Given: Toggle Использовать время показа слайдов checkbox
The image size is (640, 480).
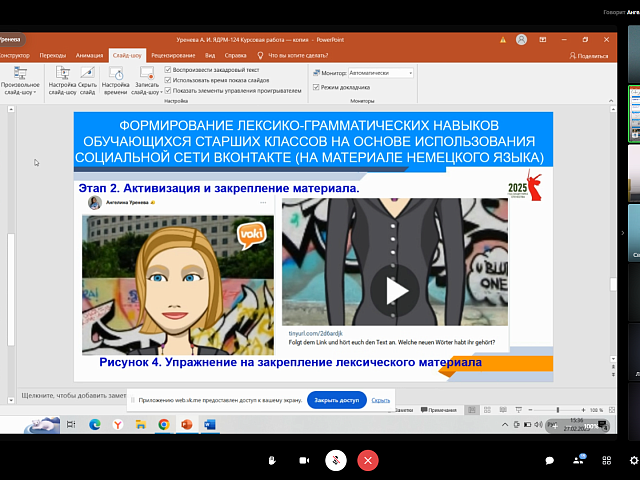Looking at the screenshot, I should (x=168, y=80).
